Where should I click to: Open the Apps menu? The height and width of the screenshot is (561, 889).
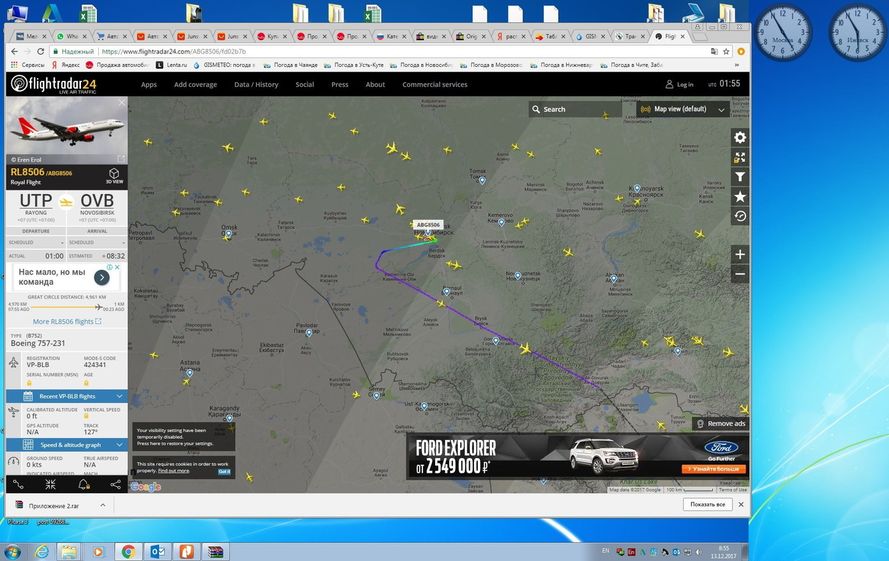[149, 85]
